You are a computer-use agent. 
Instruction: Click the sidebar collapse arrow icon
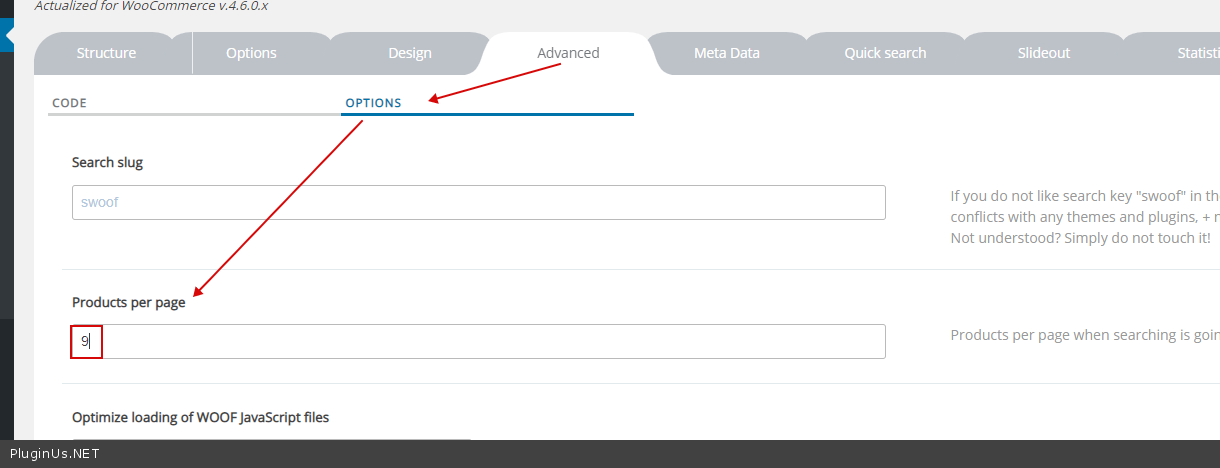(8, 36)
